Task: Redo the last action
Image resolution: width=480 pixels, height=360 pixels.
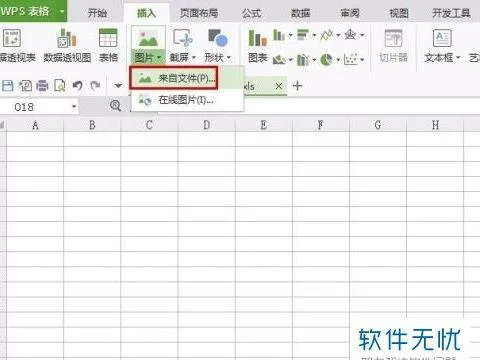Action: (95, 86)
